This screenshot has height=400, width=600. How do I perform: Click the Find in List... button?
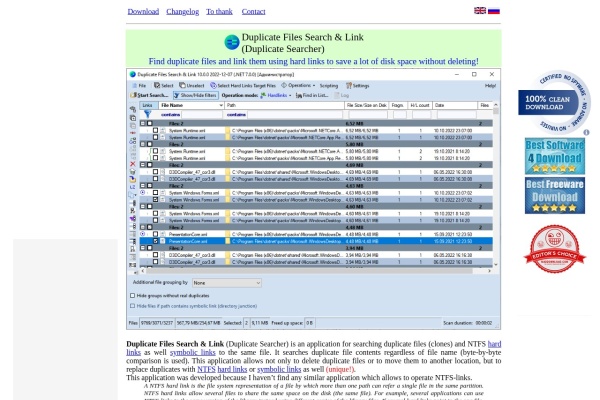click(x=312, y=95)
